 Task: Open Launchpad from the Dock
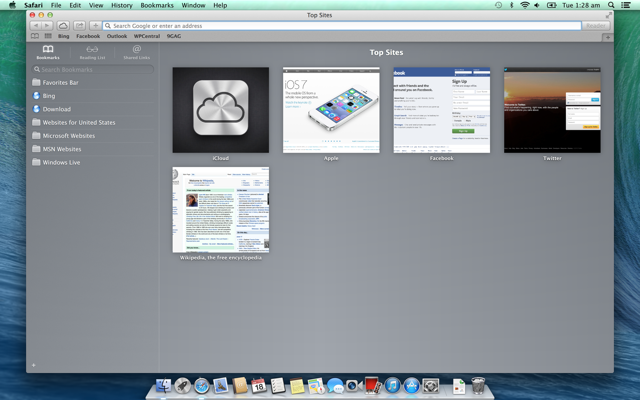[x=182, y=385]
